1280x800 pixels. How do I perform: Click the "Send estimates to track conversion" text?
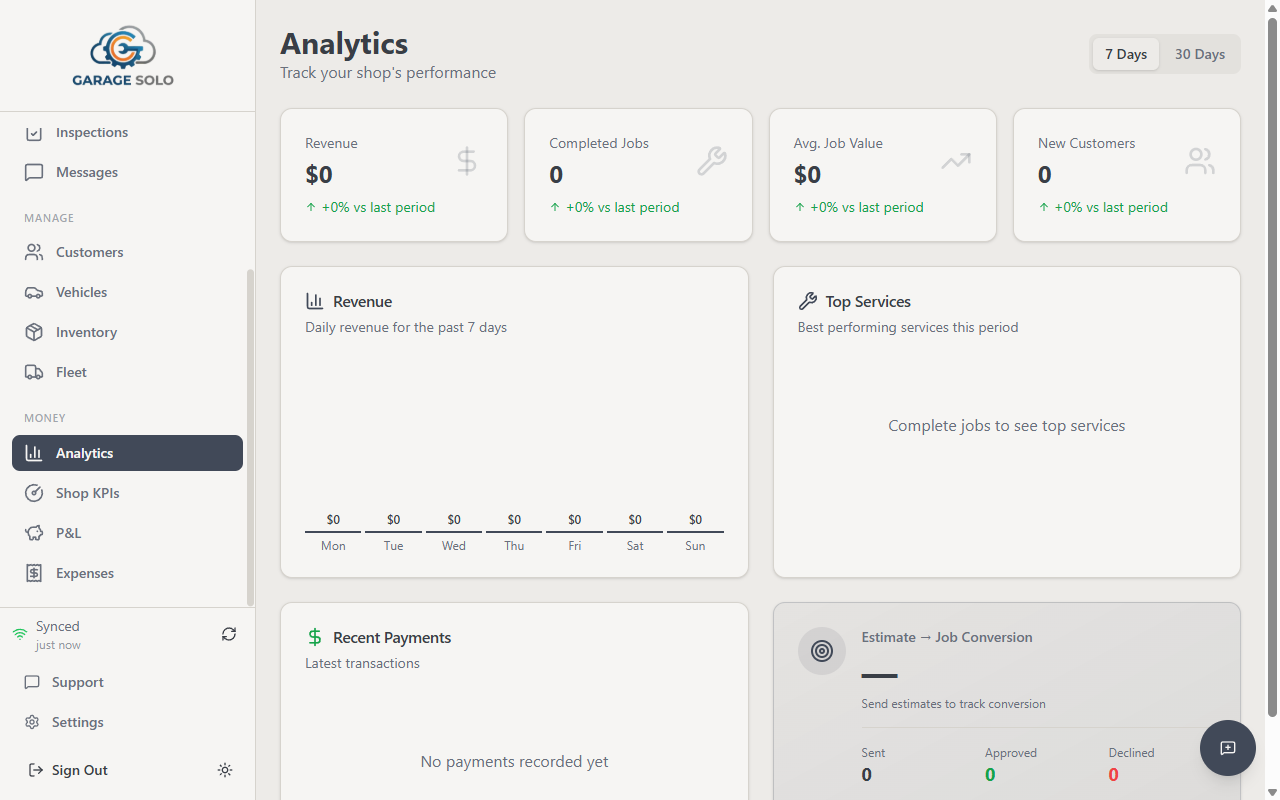pyautogui.click(x=954, y=704)
